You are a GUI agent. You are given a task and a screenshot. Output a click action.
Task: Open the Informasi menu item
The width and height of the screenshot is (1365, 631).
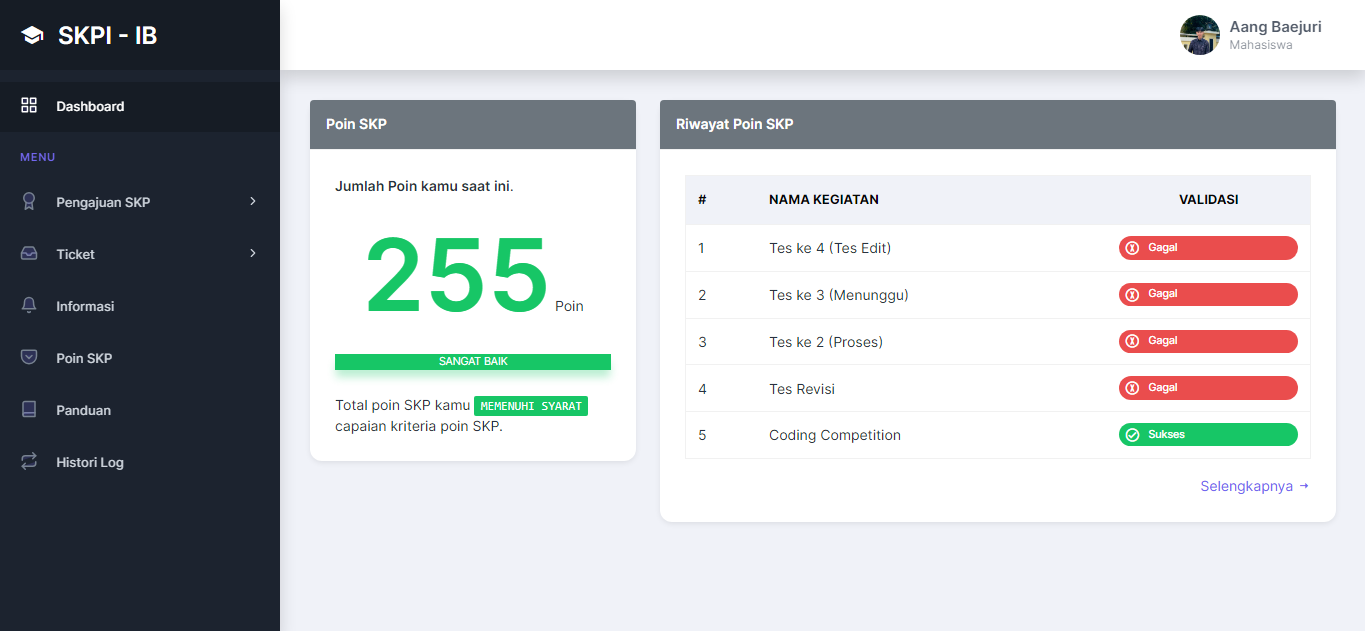click(x=85, y=306)
